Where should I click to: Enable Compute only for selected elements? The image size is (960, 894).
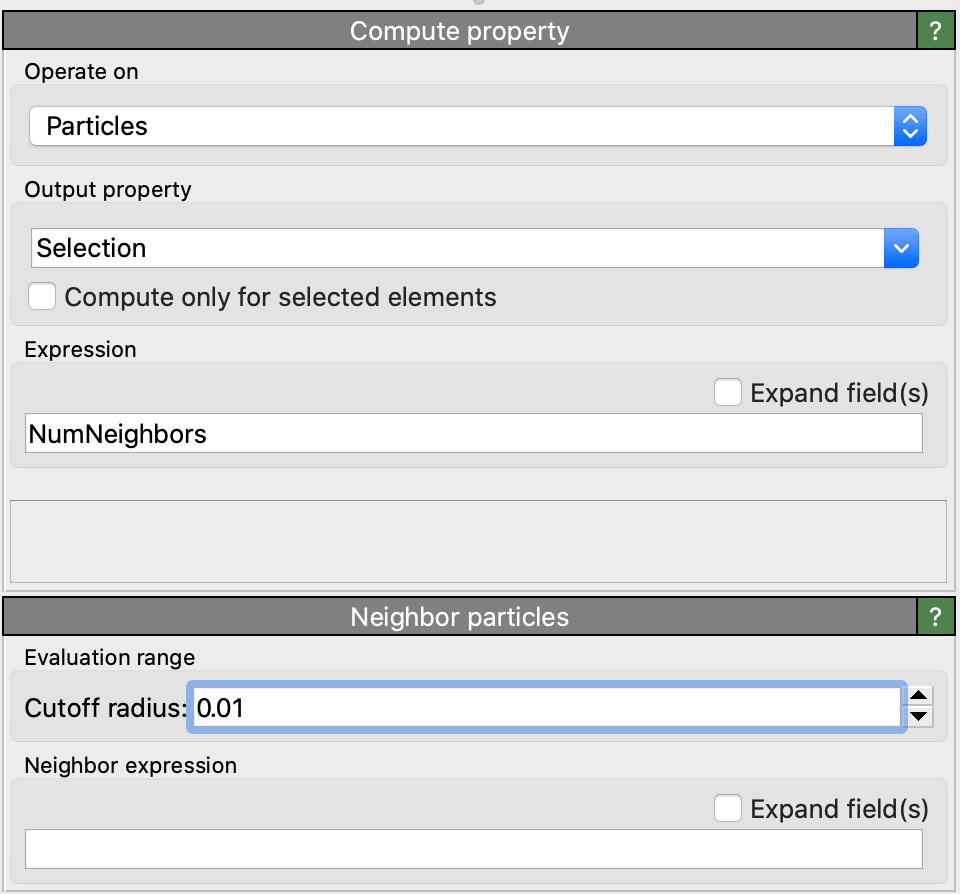(x=42, y=297)
